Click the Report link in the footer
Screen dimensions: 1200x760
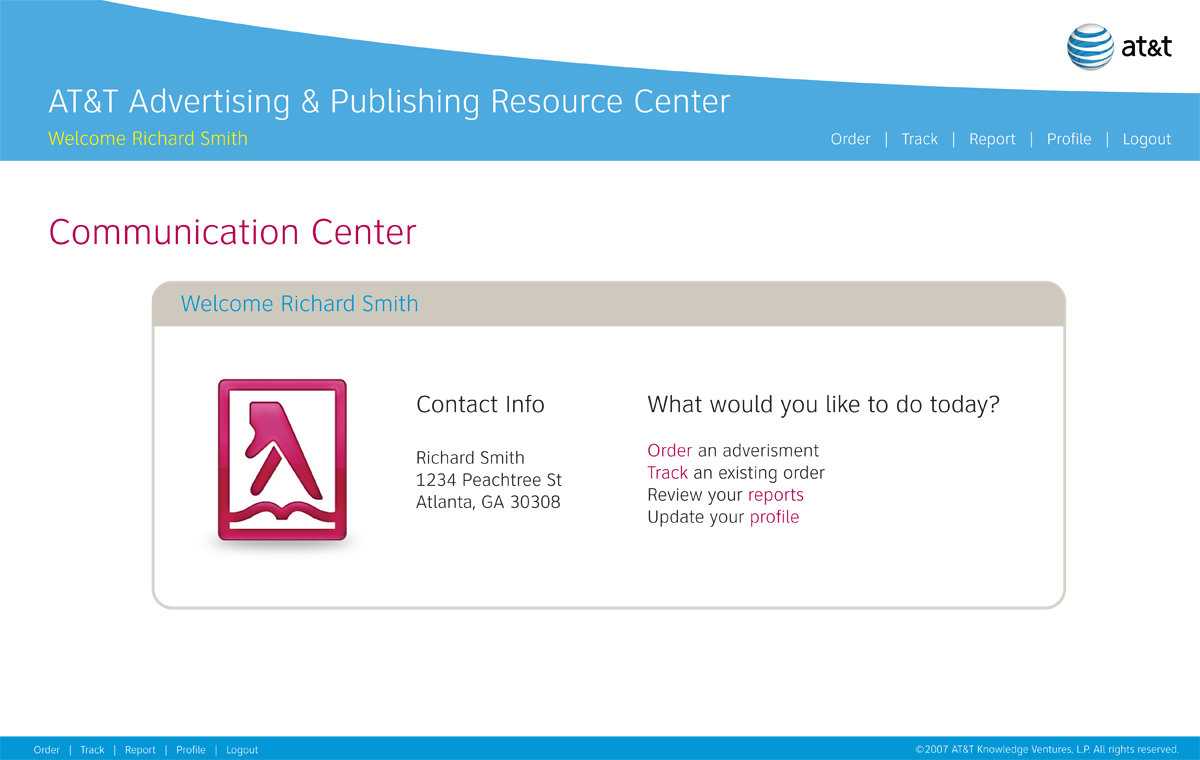(x=140, y=750)
